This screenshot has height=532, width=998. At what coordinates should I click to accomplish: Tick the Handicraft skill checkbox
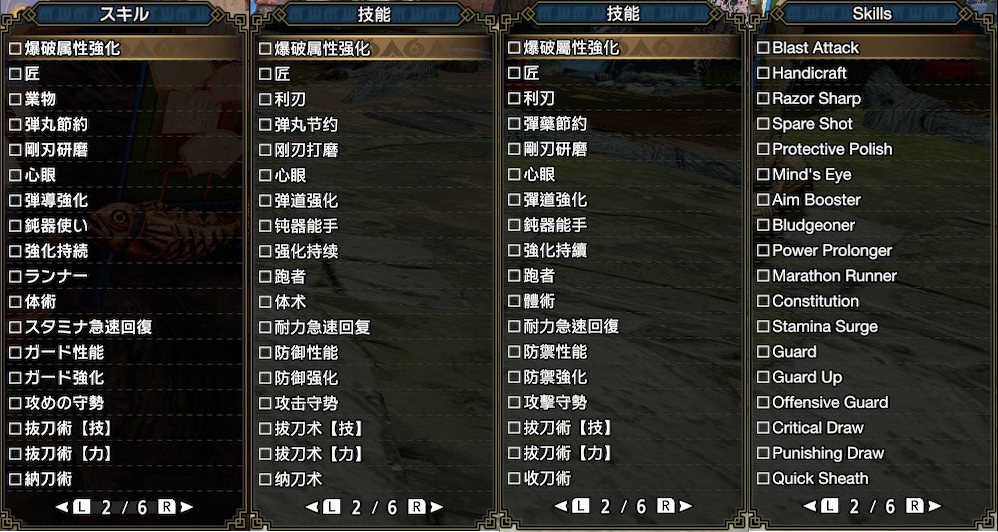[763, 73]
